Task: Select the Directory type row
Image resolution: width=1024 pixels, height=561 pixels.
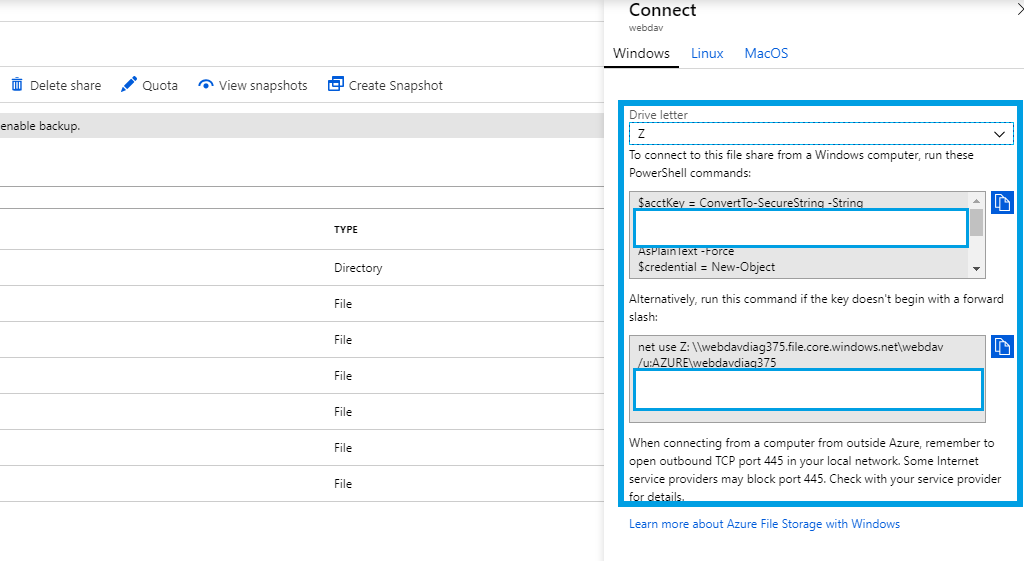Action: [358, 268]
